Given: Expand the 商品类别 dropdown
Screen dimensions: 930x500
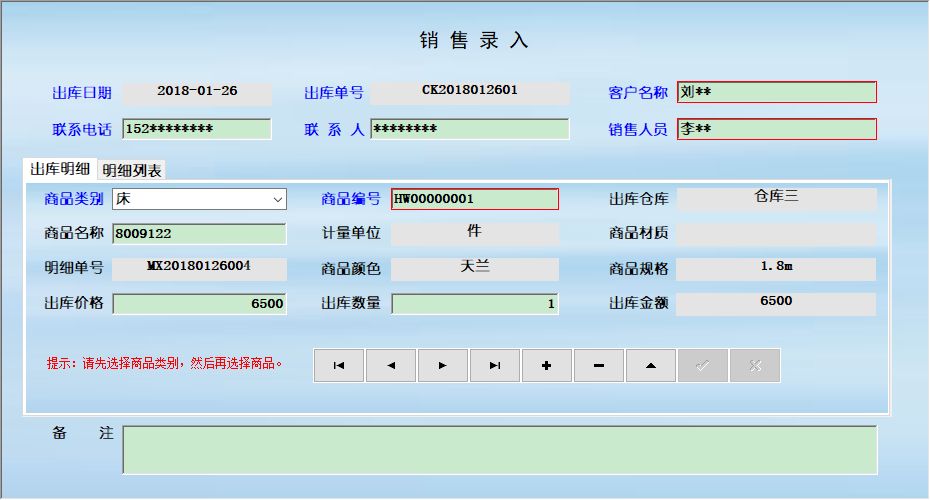Looking at the screenshot, I should (277, 199).
